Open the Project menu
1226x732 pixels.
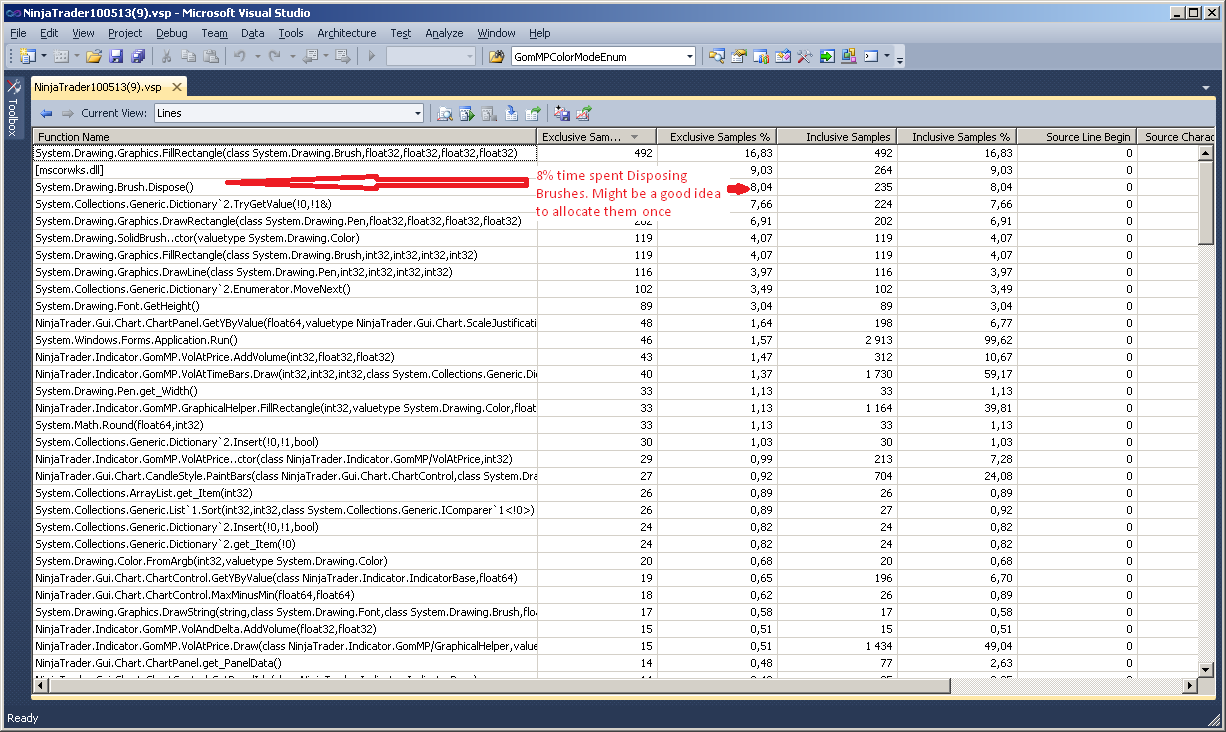click(x=125, y=33)
